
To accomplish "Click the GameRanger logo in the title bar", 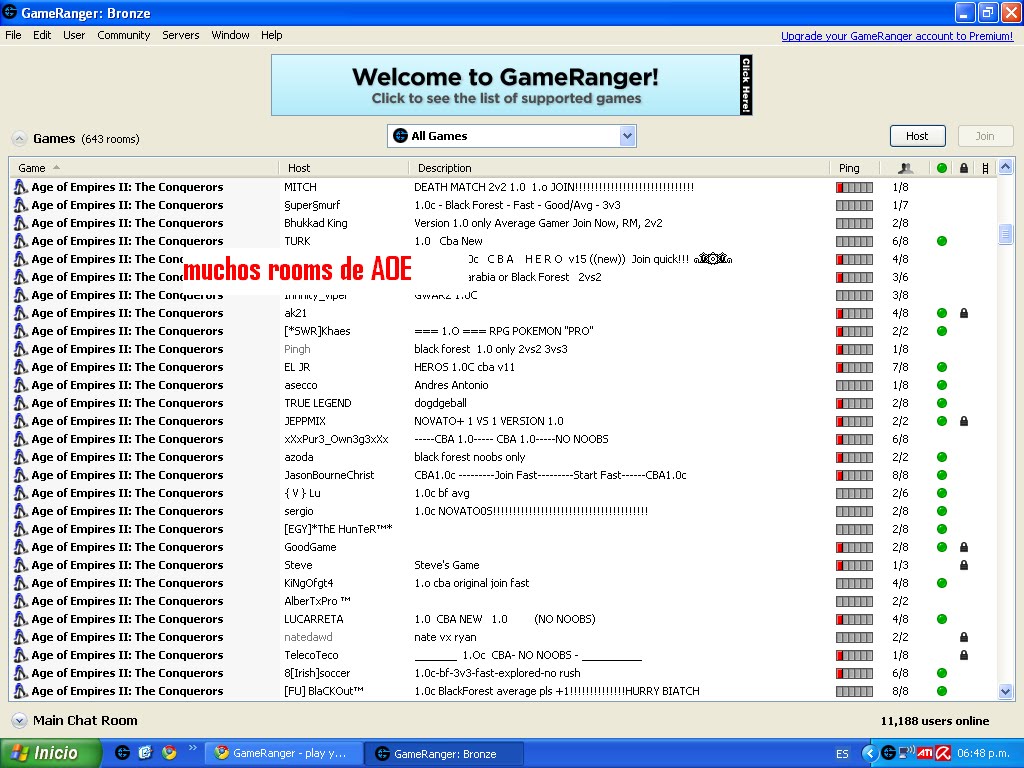I will 9,13.
